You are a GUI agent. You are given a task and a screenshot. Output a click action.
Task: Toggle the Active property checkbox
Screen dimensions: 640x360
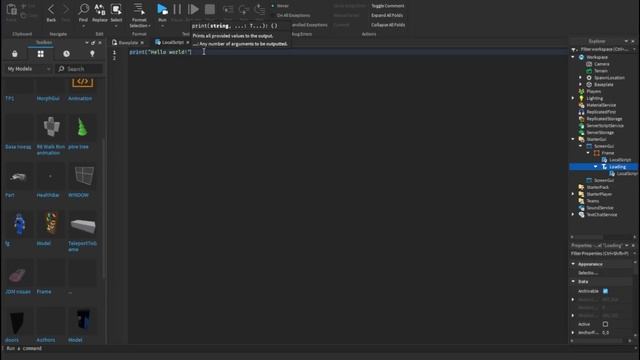click(x=605, y=324)
